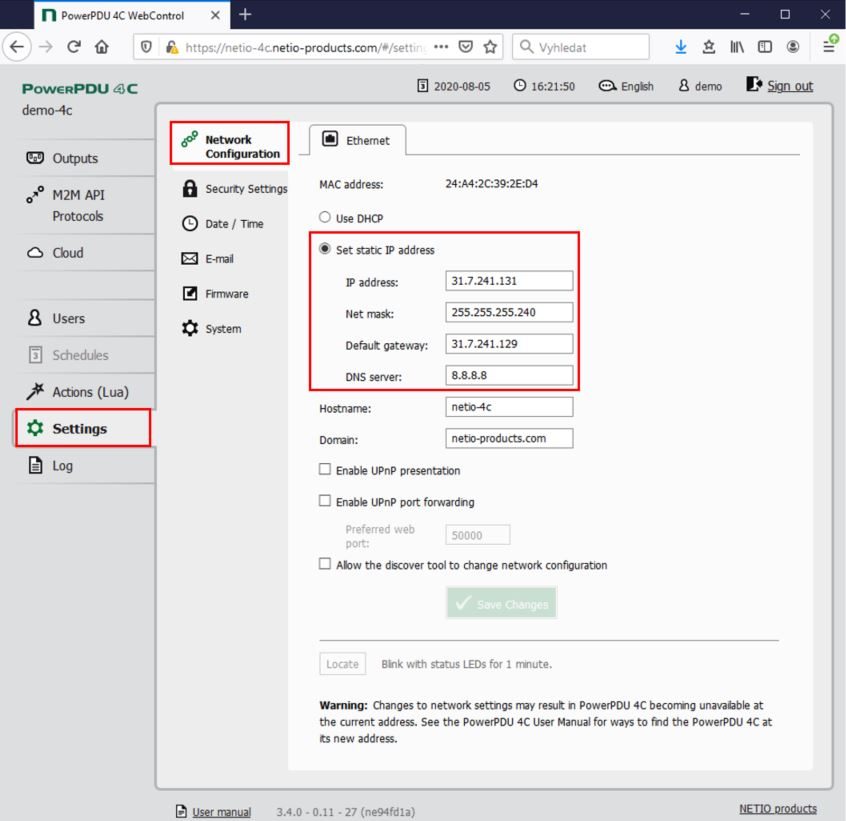Screen dimensions: 846x821
Task: Select the Use DHCP radio button
Action: [x=324, y=218]
